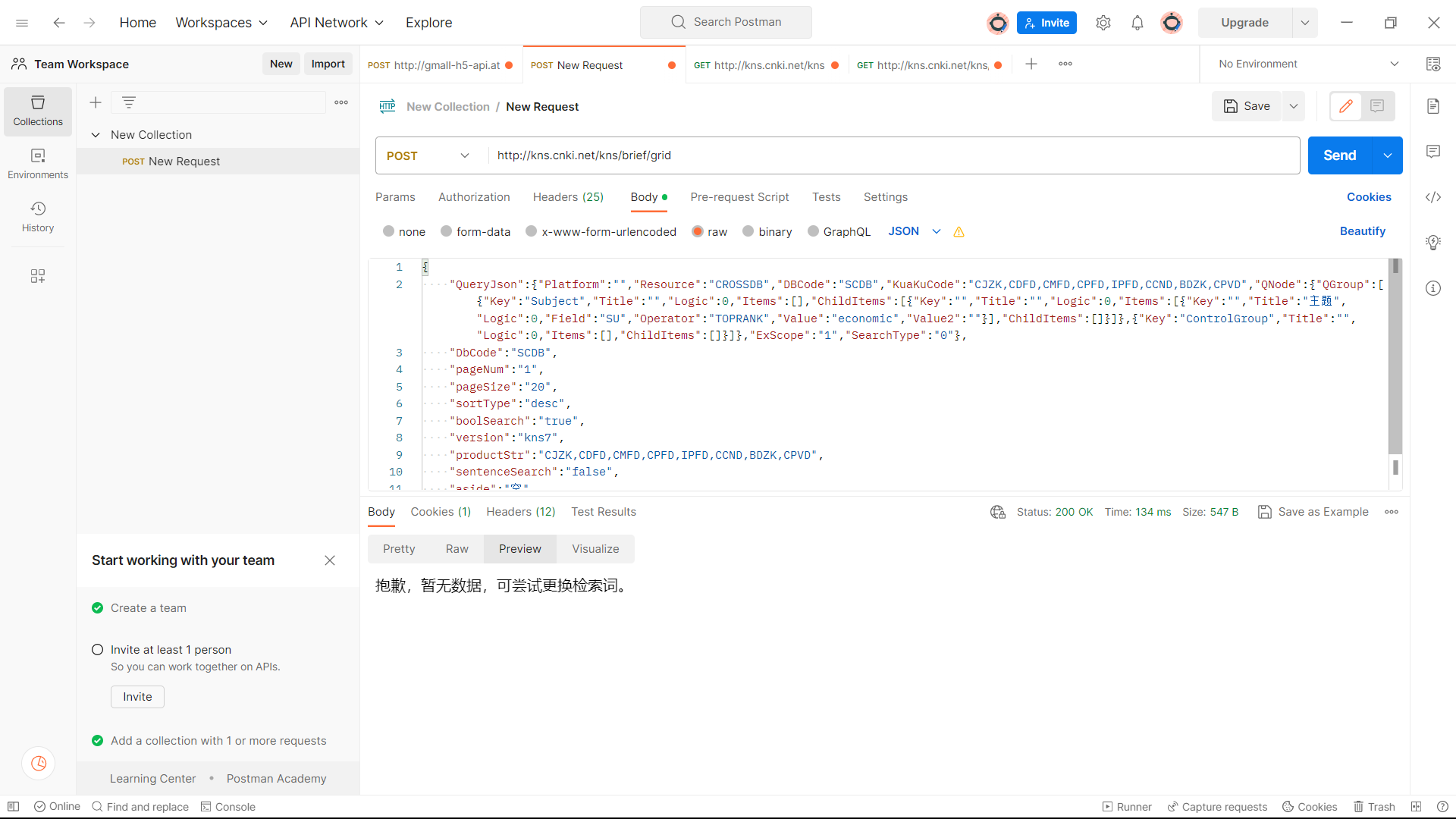Click the Cookies count in response area
The width and height of the screenshot is (1456, 819).
(x=441, y=511)
